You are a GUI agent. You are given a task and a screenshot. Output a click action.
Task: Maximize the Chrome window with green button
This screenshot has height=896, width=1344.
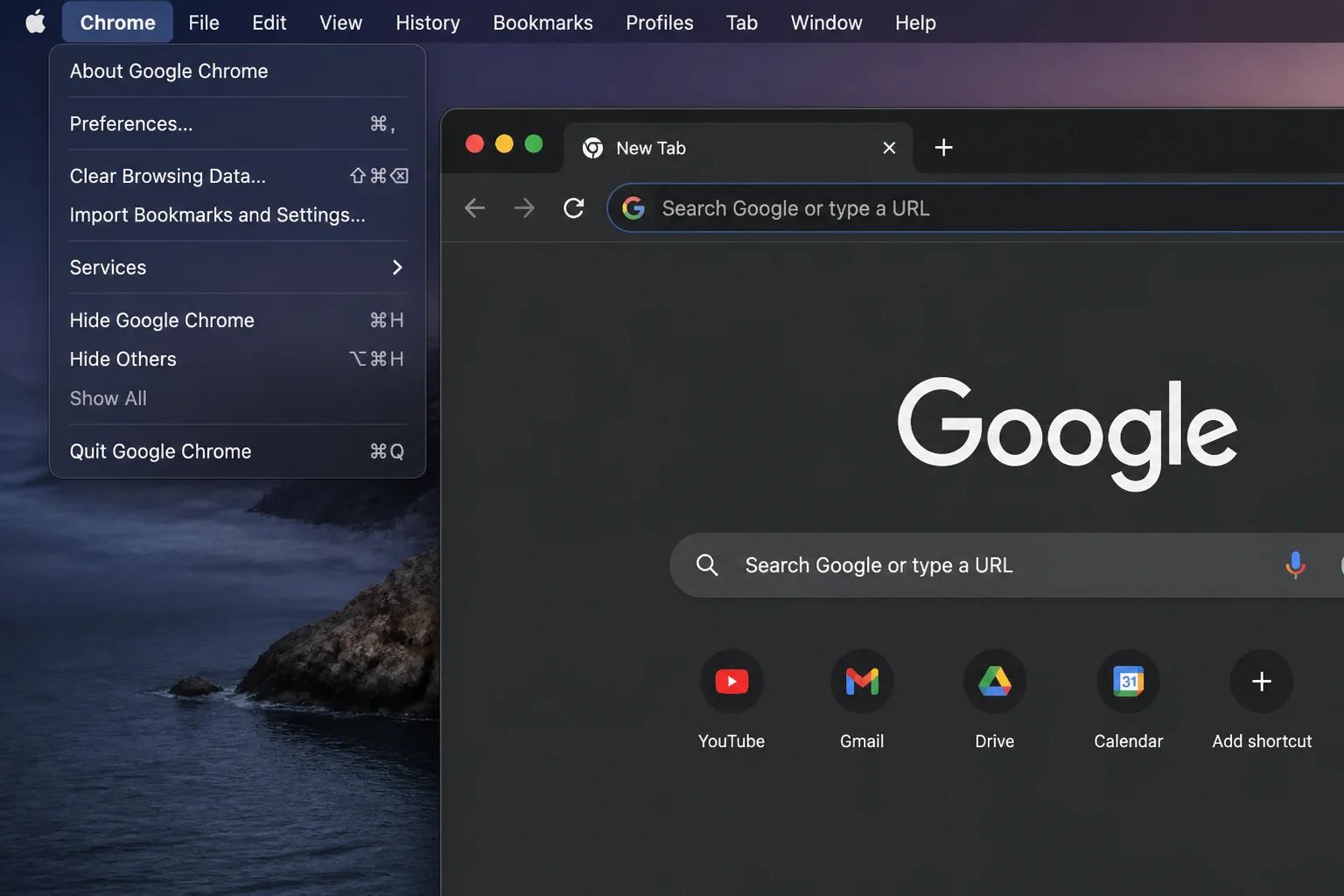tap(534, 143)
